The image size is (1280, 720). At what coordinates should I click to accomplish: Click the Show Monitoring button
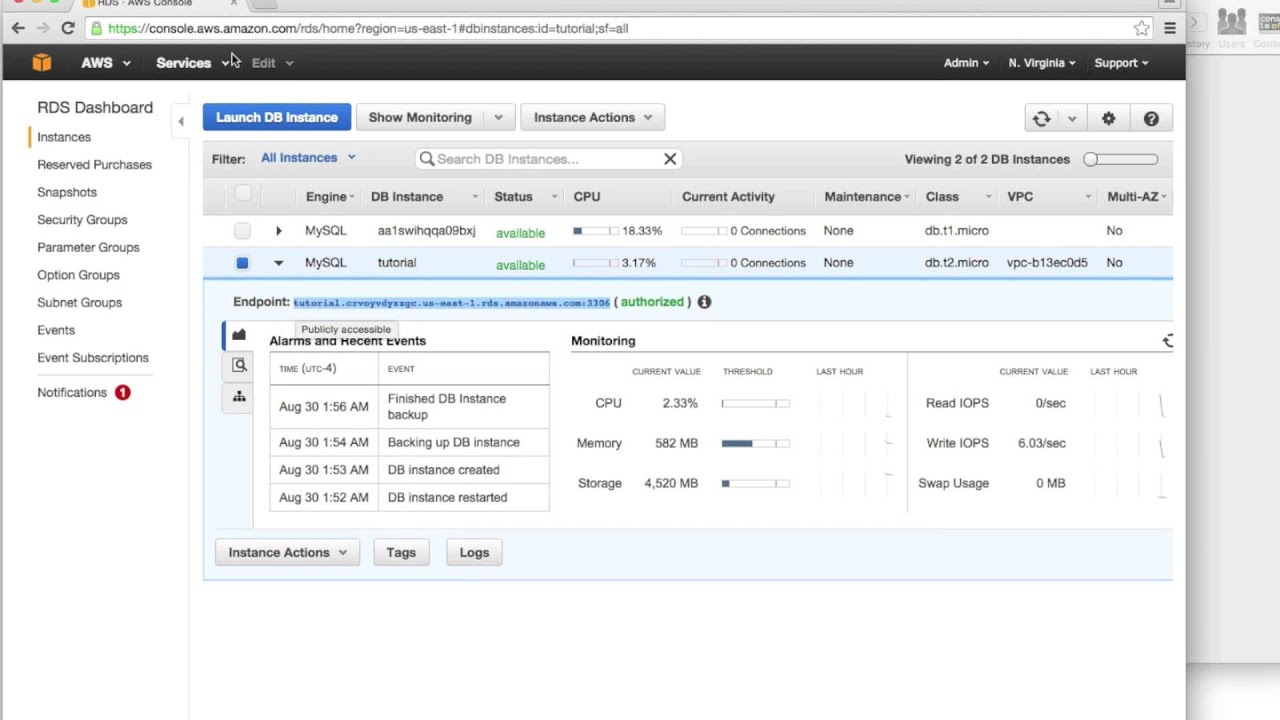420,118
